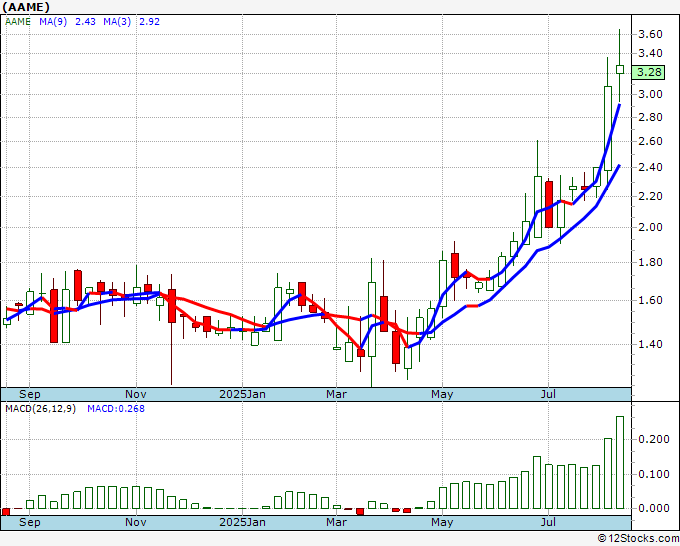Click the first red MACD bar at far left
This screenshot has height=546, width=680.
pos(6,512)
